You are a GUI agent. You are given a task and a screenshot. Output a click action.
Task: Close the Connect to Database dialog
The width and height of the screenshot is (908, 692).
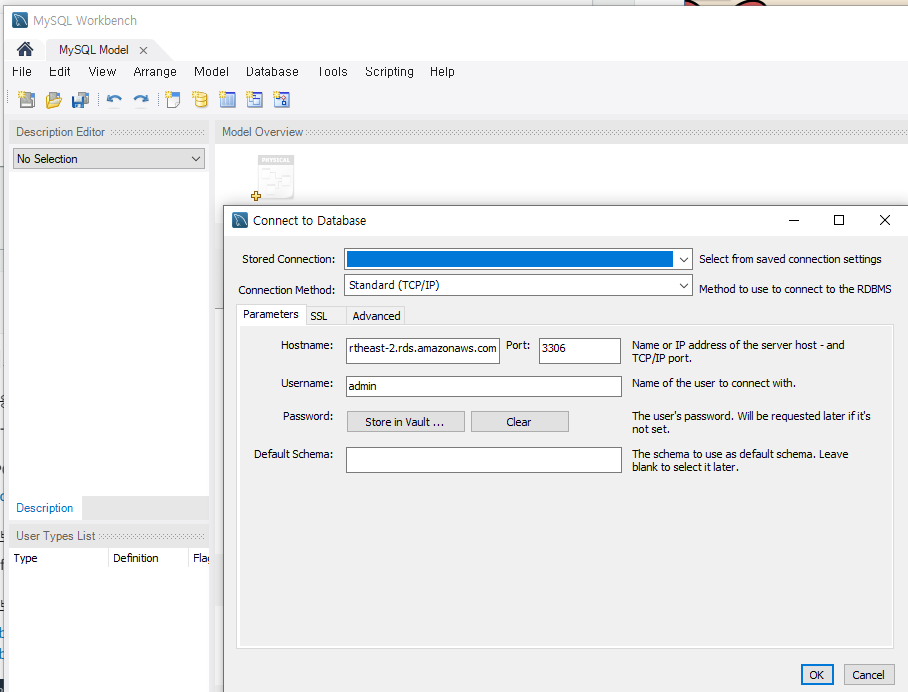click(x=885, y=220)
